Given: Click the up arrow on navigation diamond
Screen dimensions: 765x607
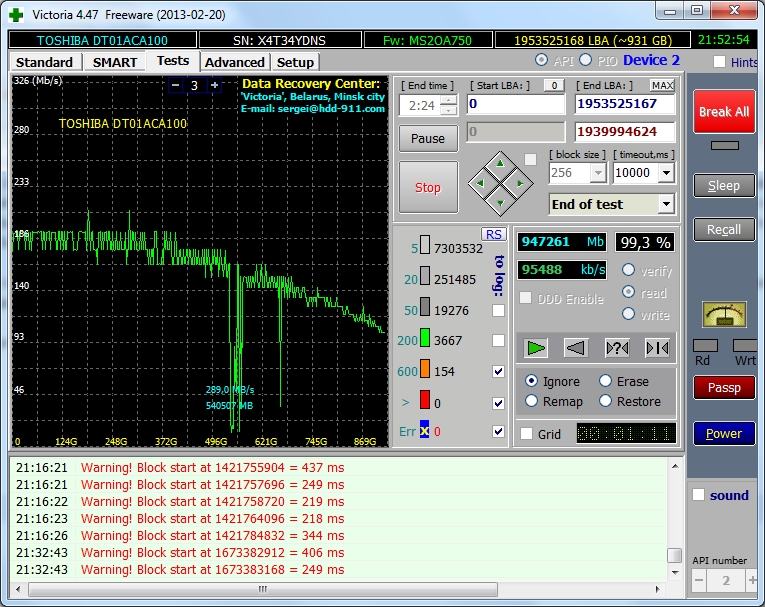Looking at the screenshot, I should pos(500,163).
